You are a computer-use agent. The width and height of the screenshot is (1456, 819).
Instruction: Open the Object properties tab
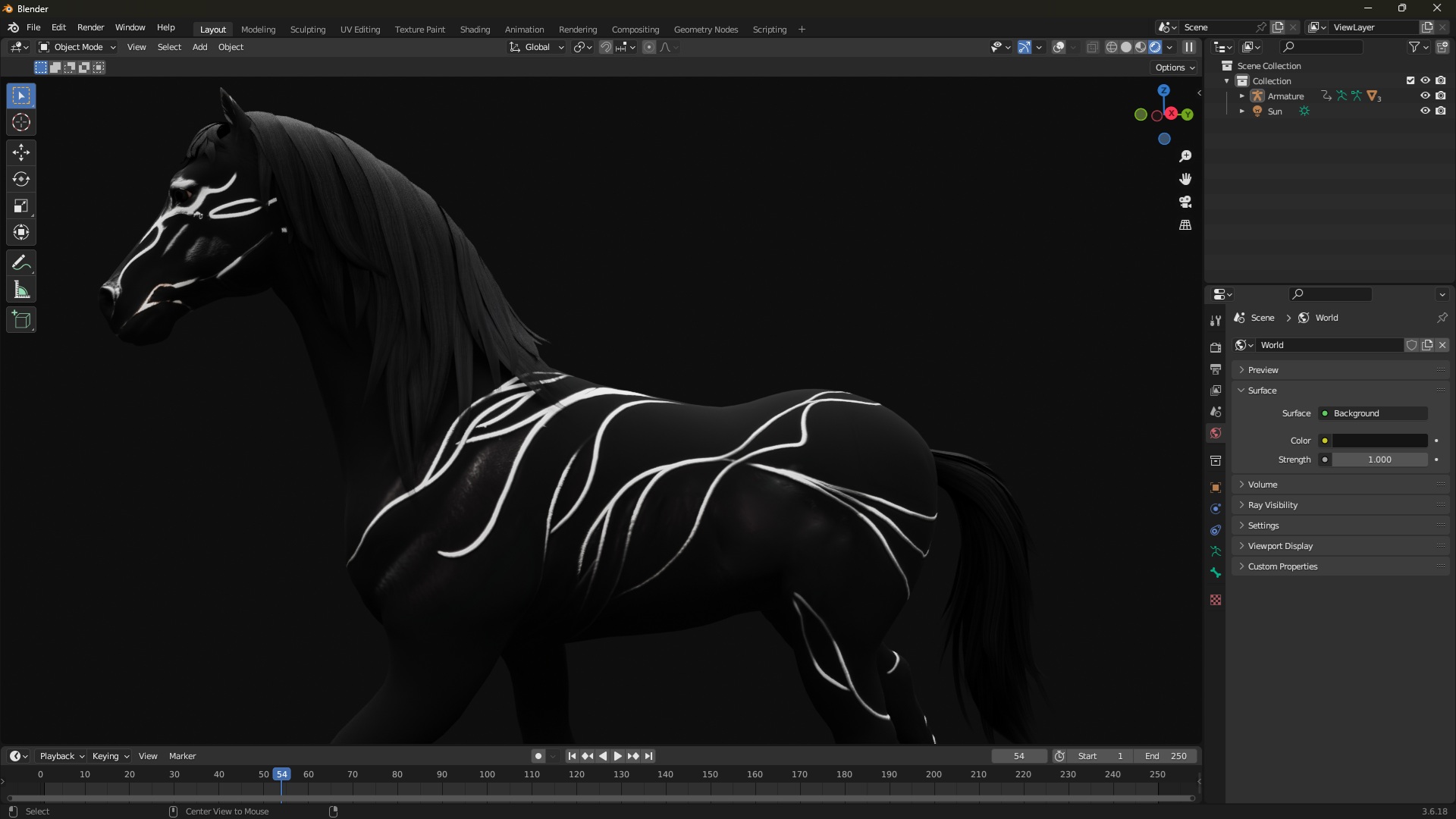click(x=1216, y=488)
